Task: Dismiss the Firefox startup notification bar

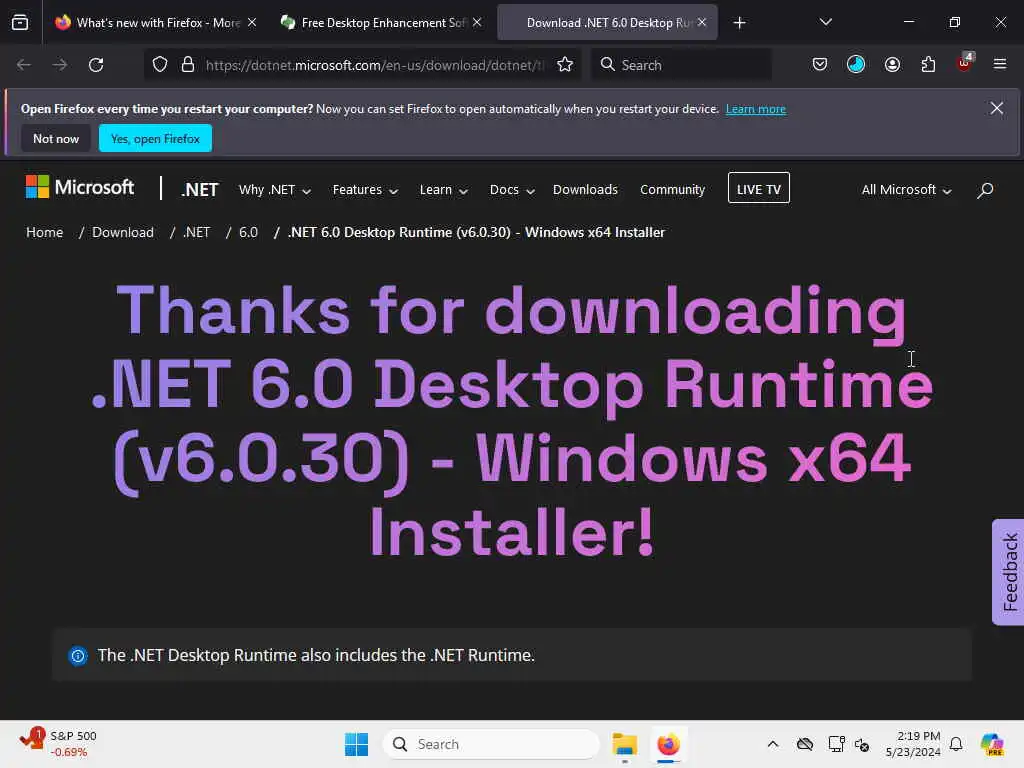Action: [997, 108]
